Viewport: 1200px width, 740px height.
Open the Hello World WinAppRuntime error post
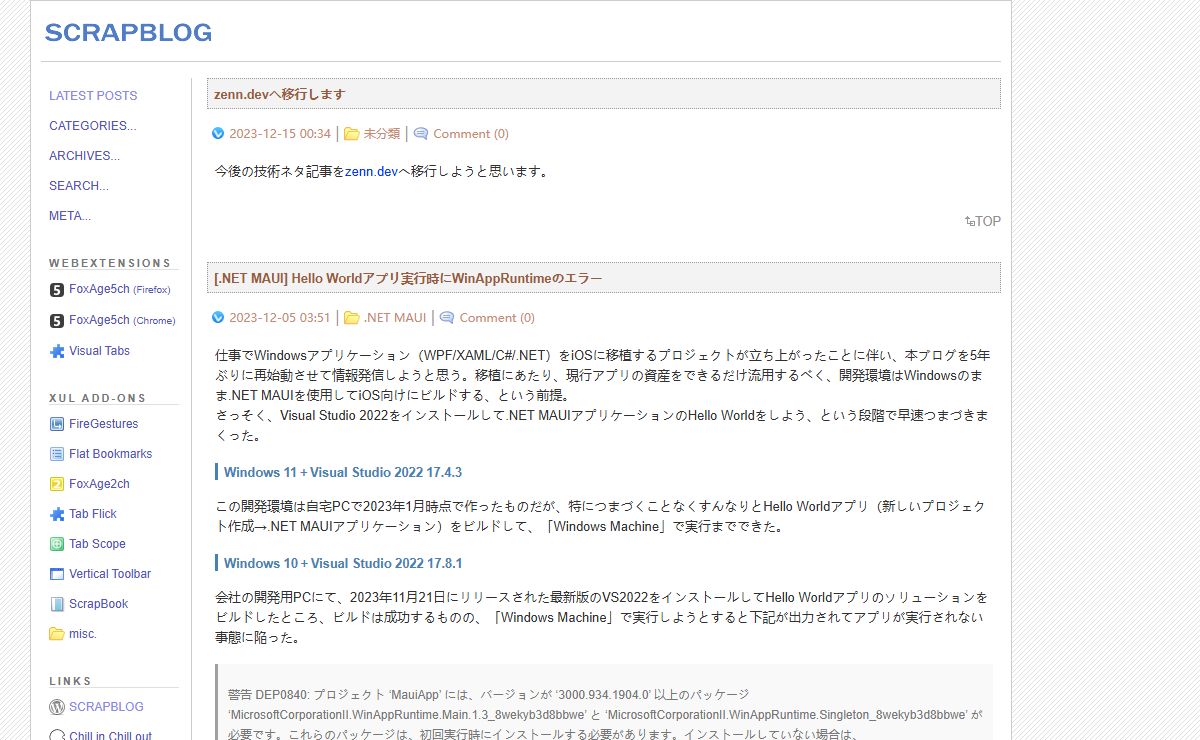tap(408, 278)
